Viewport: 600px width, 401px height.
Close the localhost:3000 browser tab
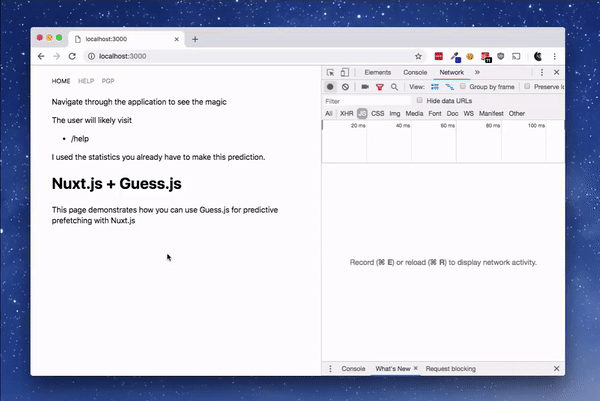point(177,39)
